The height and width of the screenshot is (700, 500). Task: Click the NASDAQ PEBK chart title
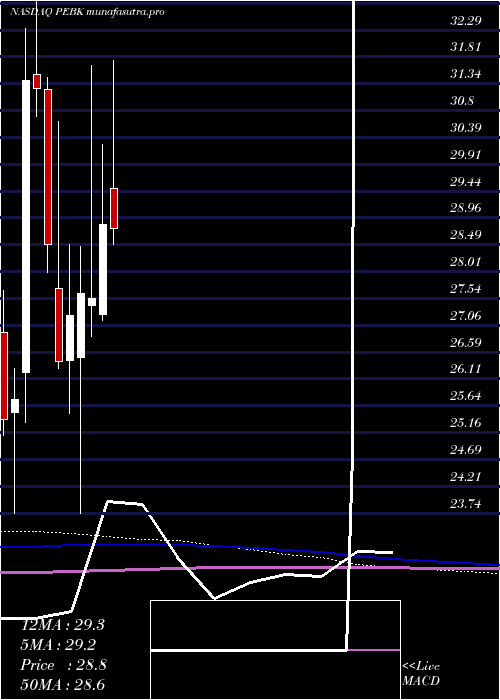click(87, 12)
